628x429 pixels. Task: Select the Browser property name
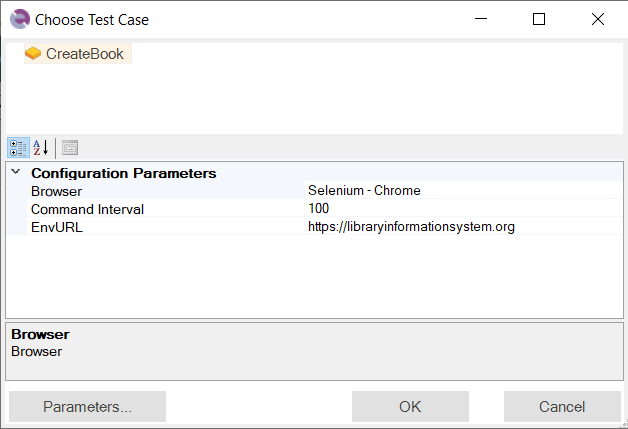click(56, 191)
